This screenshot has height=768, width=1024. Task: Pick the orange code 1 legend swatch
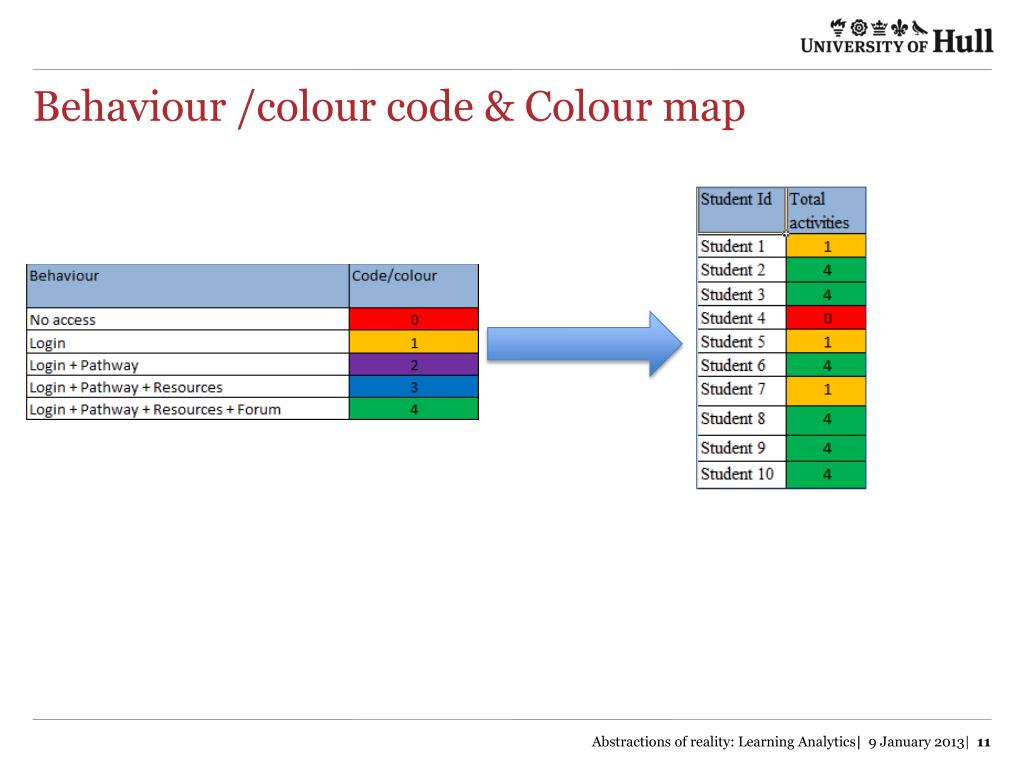click(414, 342)
